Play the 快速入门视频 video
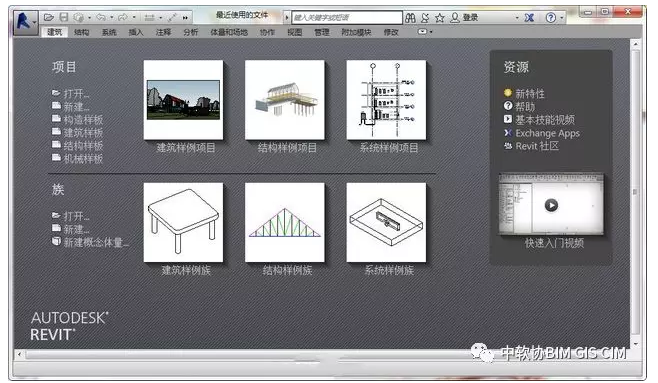This screenshot has width=658, height=383. point(551,205)
